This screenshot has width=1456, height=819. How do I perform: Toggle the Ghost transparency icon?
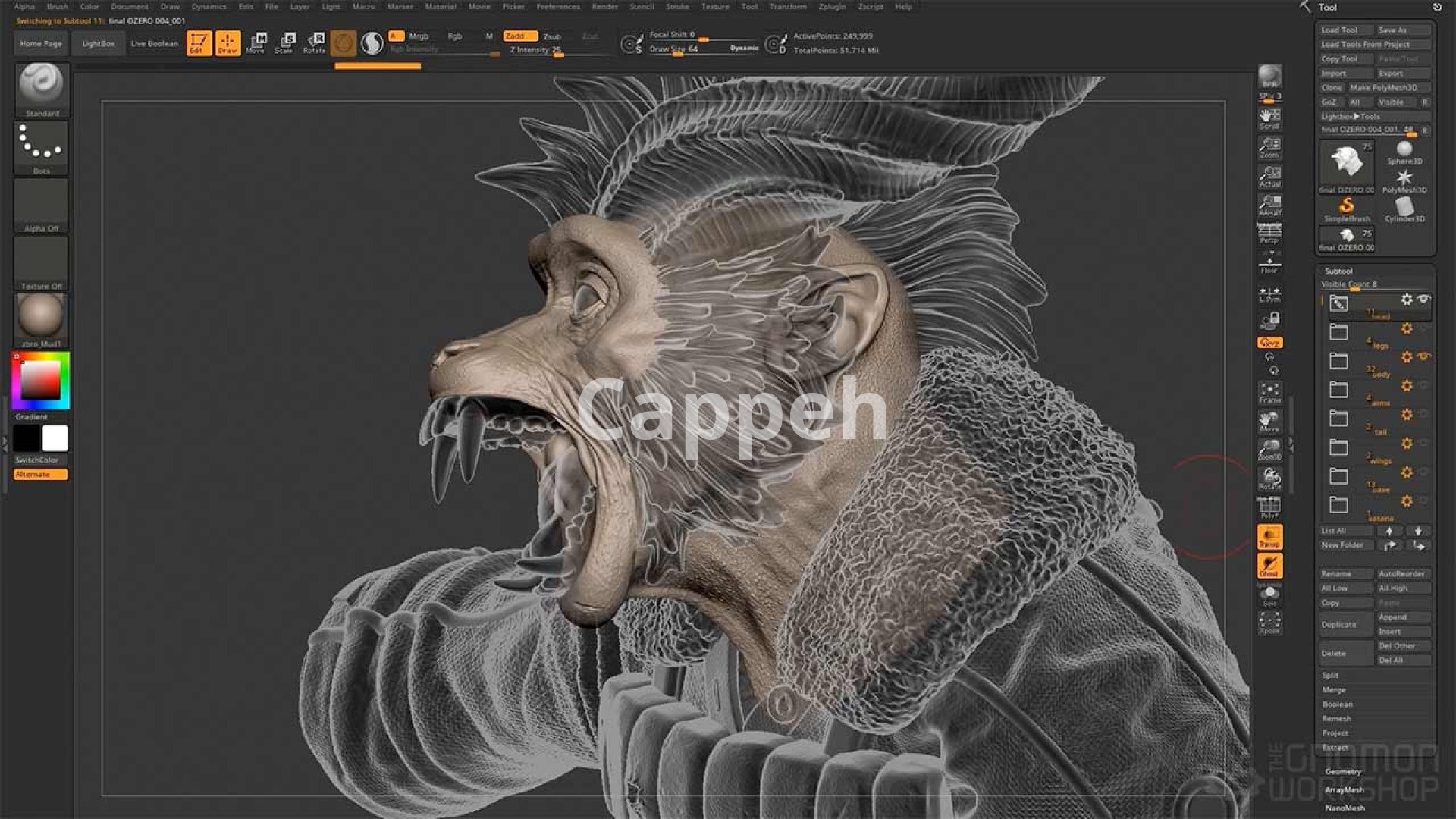click(x=1269, y=565)
